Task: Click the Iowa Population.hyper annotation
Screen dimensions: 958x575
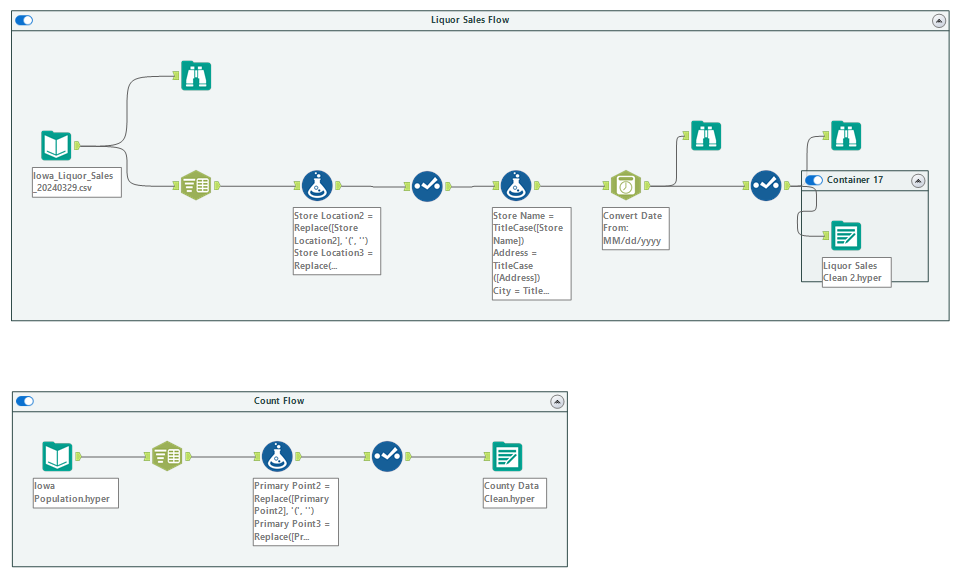Action: 76,493
